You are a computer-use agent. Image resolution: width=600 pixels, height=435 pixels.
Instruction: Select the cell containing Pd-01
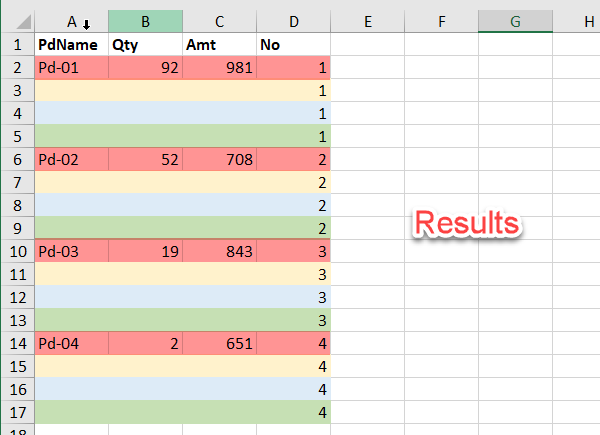[71, 67]
